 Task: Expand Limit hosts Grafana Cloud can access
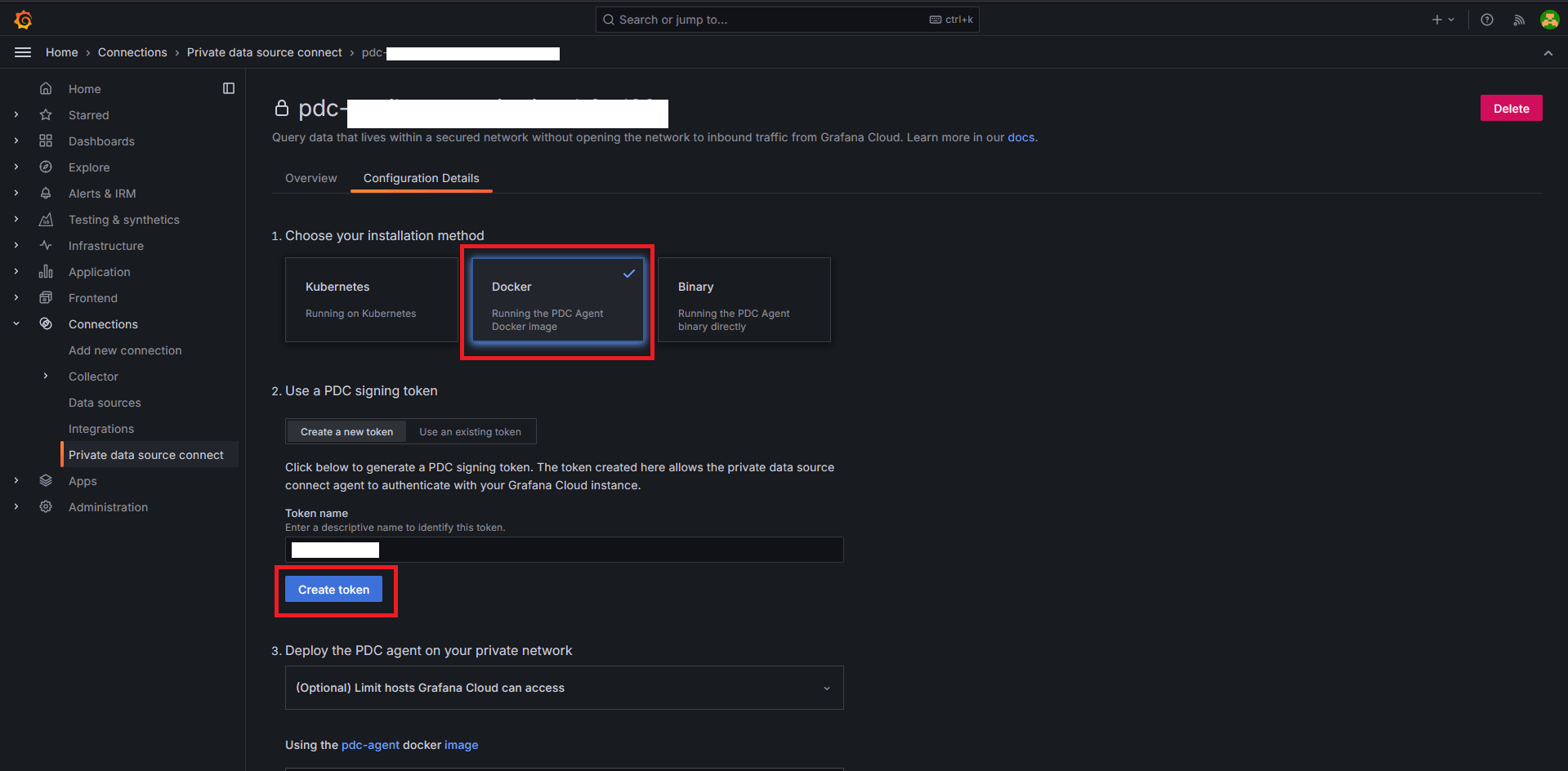point(565,688)
